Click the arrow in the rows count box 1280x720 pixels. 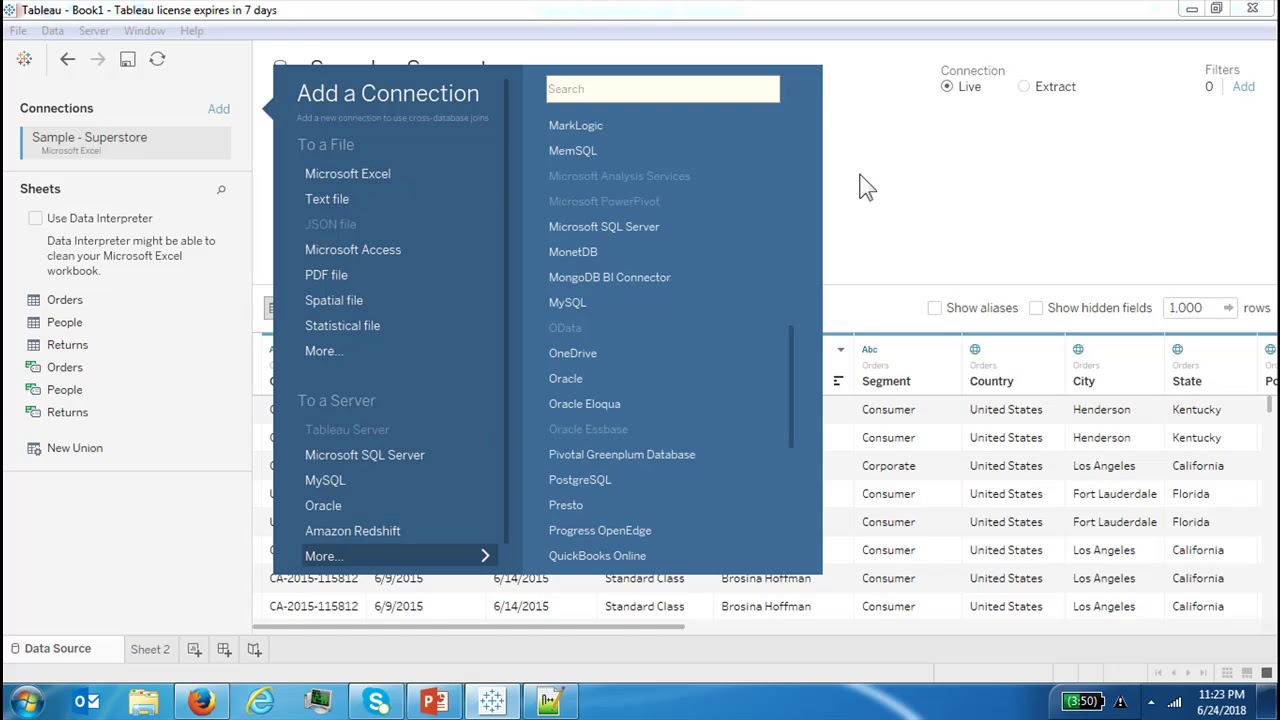pos(1228,308)
